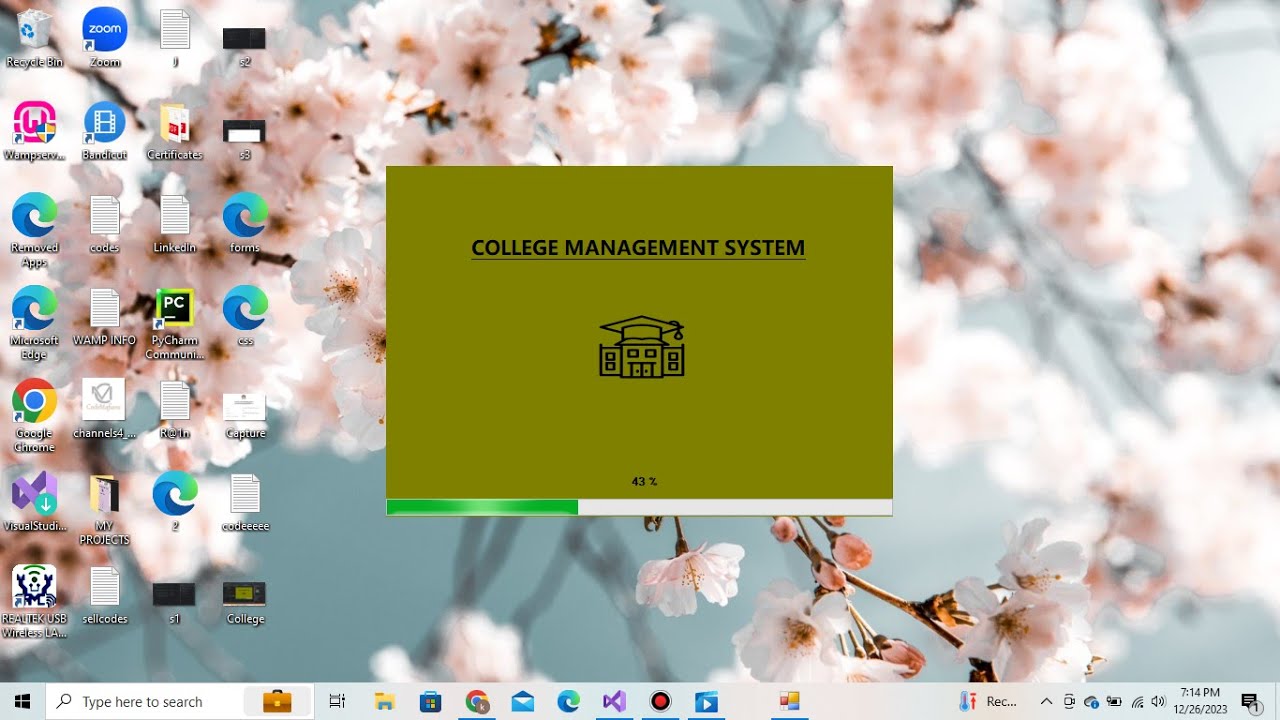Open the 'css' Edge file
Screen dimensions: 1280x720
click(245, 317)
